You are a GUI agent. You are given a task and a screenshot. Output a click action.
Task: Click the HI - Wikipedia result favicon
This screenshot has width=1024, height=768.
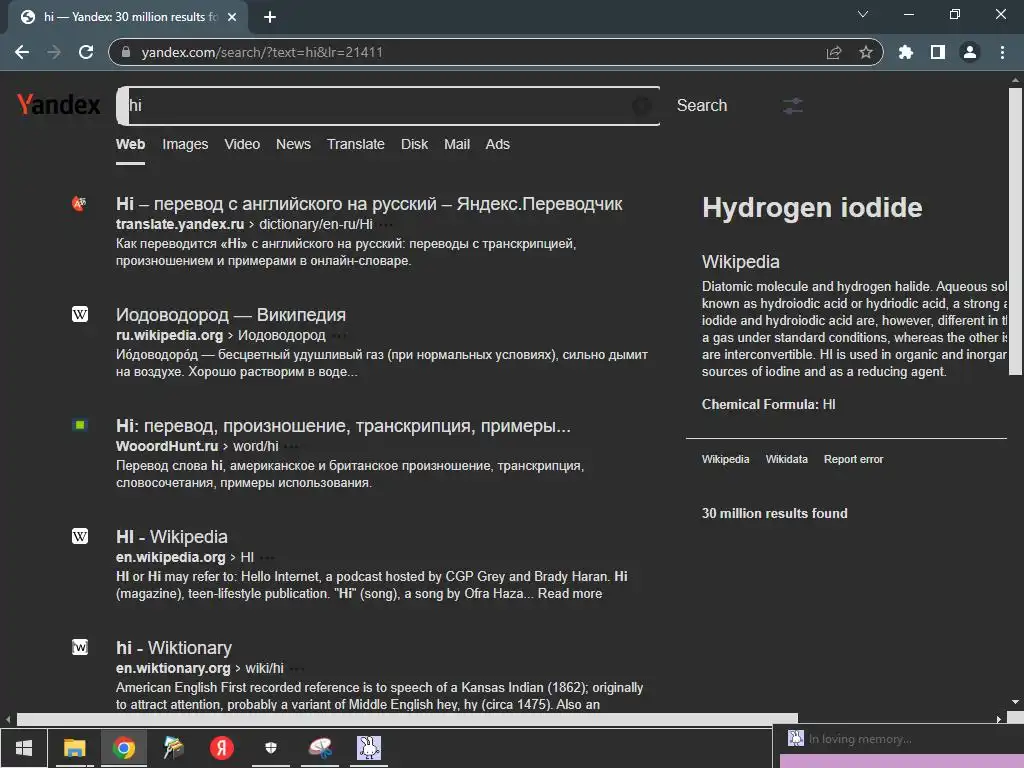(80, 537)
